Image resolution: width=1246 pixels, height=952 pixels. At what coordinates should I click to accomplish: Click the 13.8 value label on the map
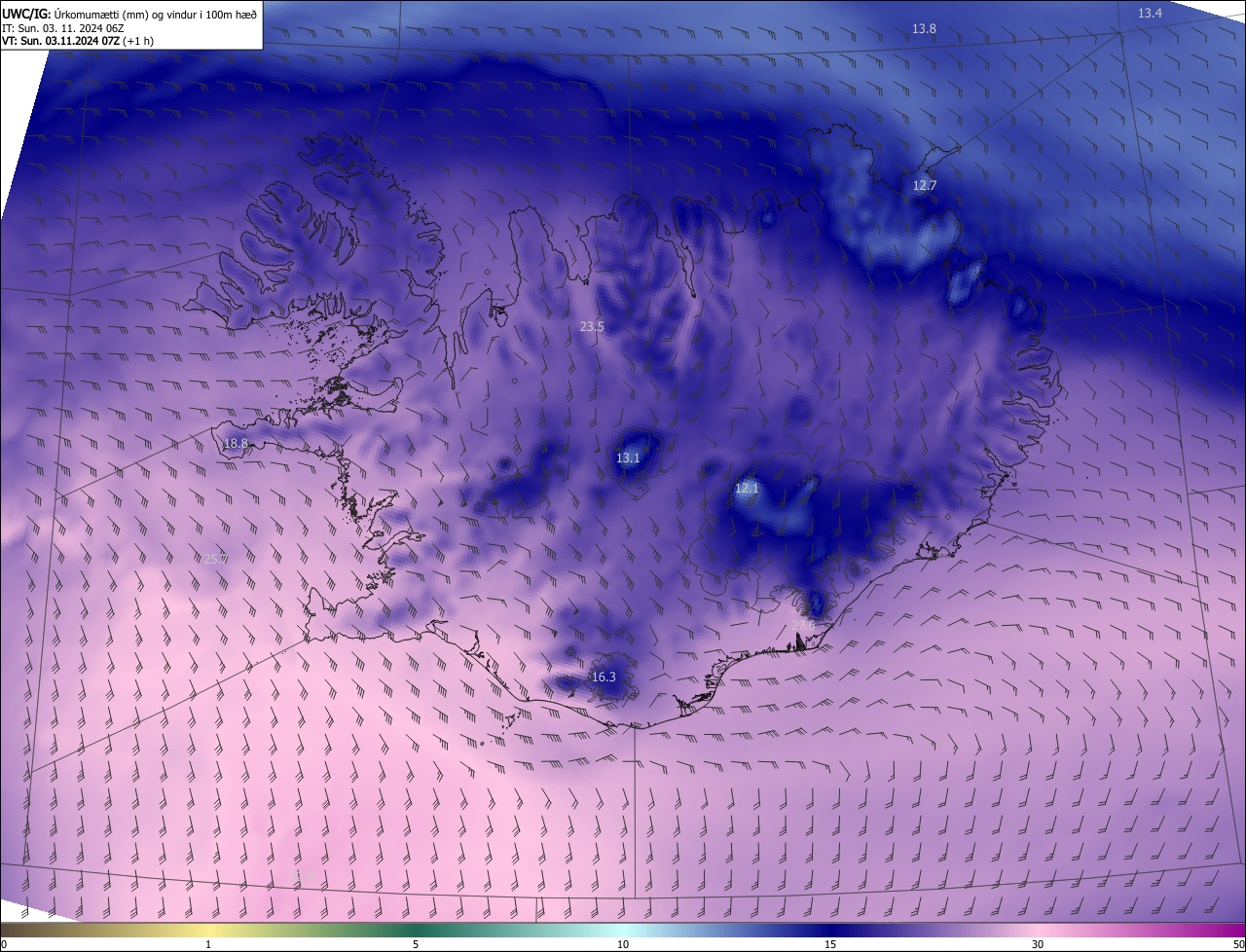pos(924,29)
